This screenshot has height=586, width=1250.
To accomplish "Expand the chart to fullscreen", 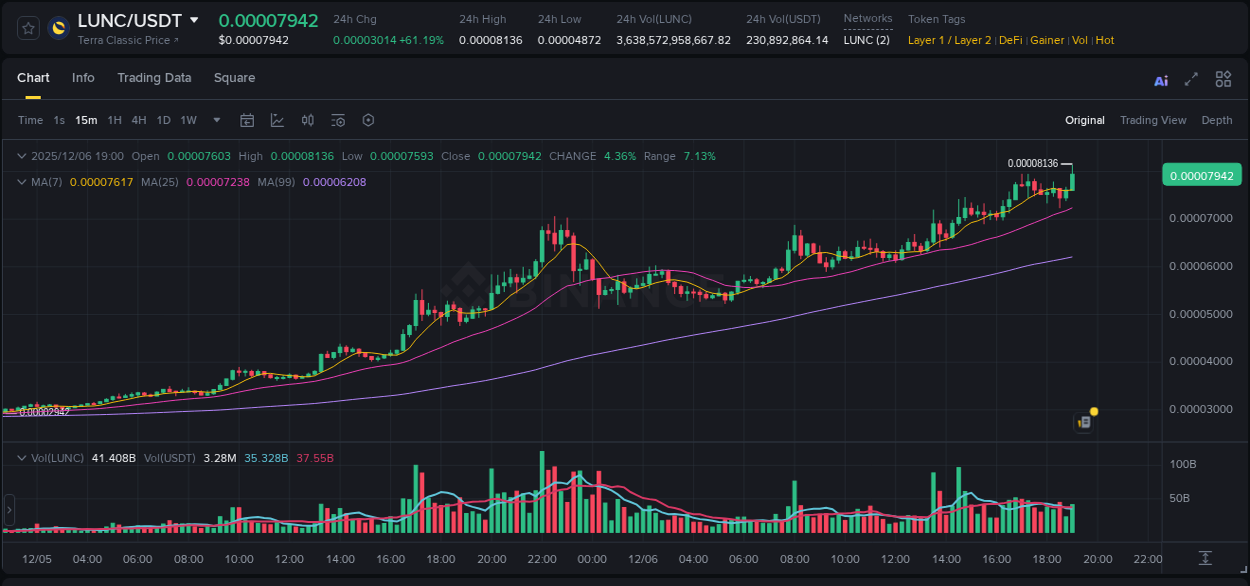I will tap(1191, 79).
